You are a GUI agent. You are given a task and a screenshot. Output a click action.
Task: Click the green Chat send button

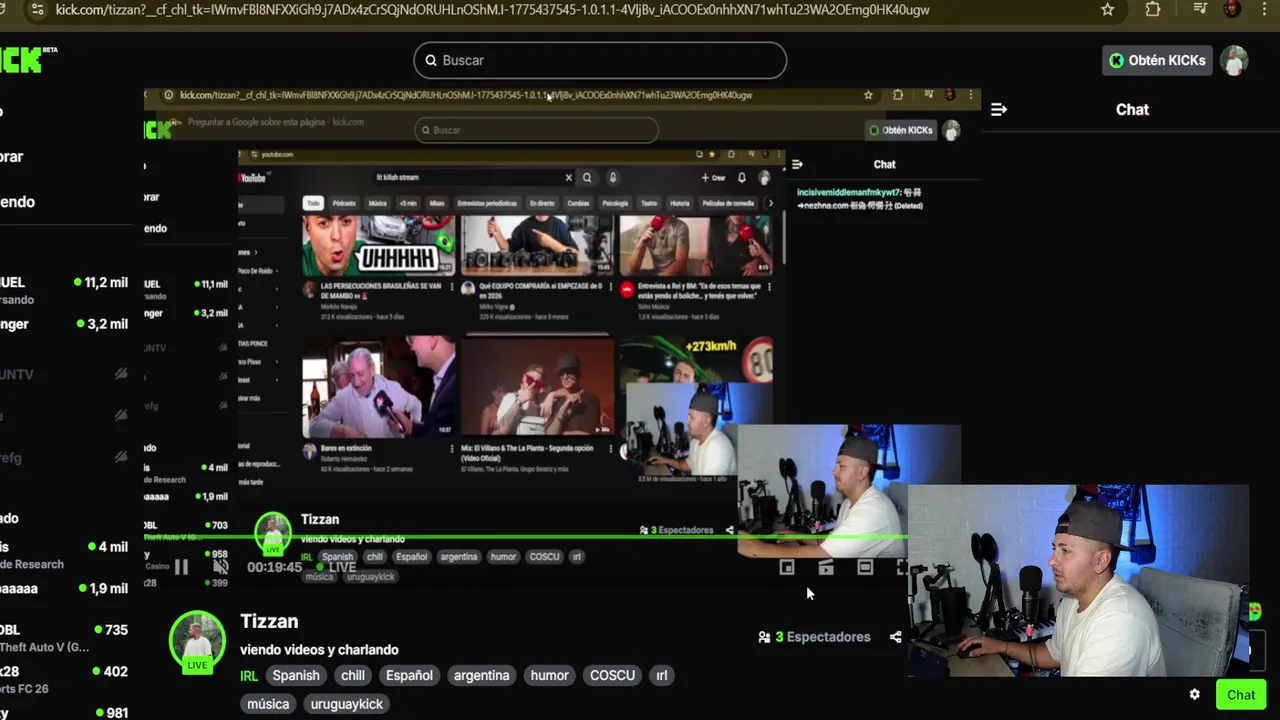[1241, 695]
